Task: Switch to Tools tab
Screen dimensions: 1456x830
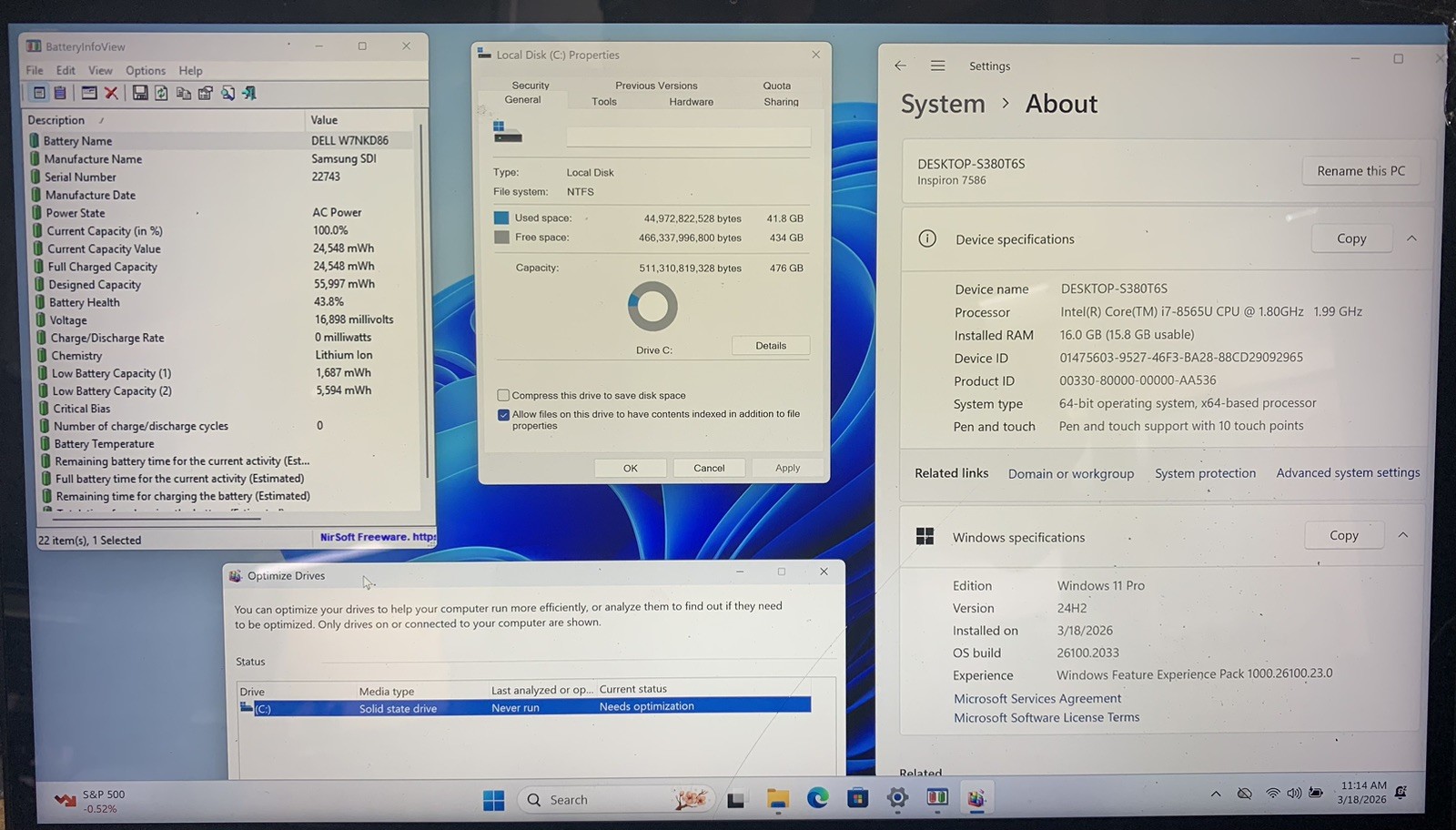Action: [x=604, y=102]
